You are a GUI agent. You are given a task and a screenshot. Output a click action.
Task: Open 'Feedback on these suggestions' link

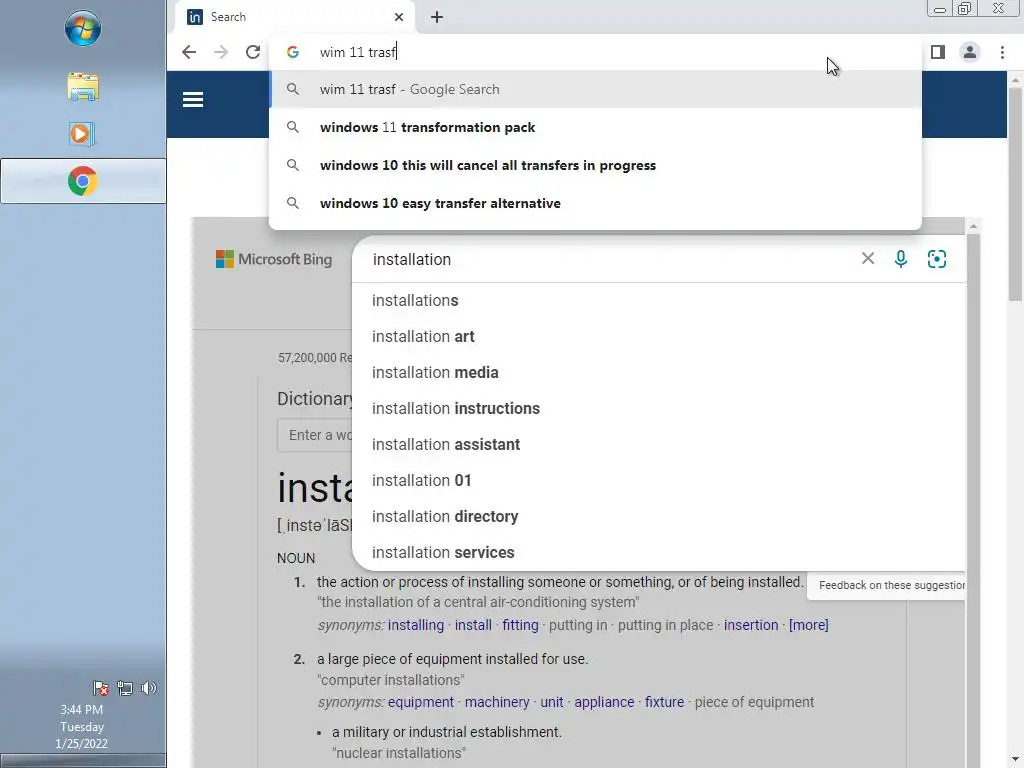(x=891, y=585)
